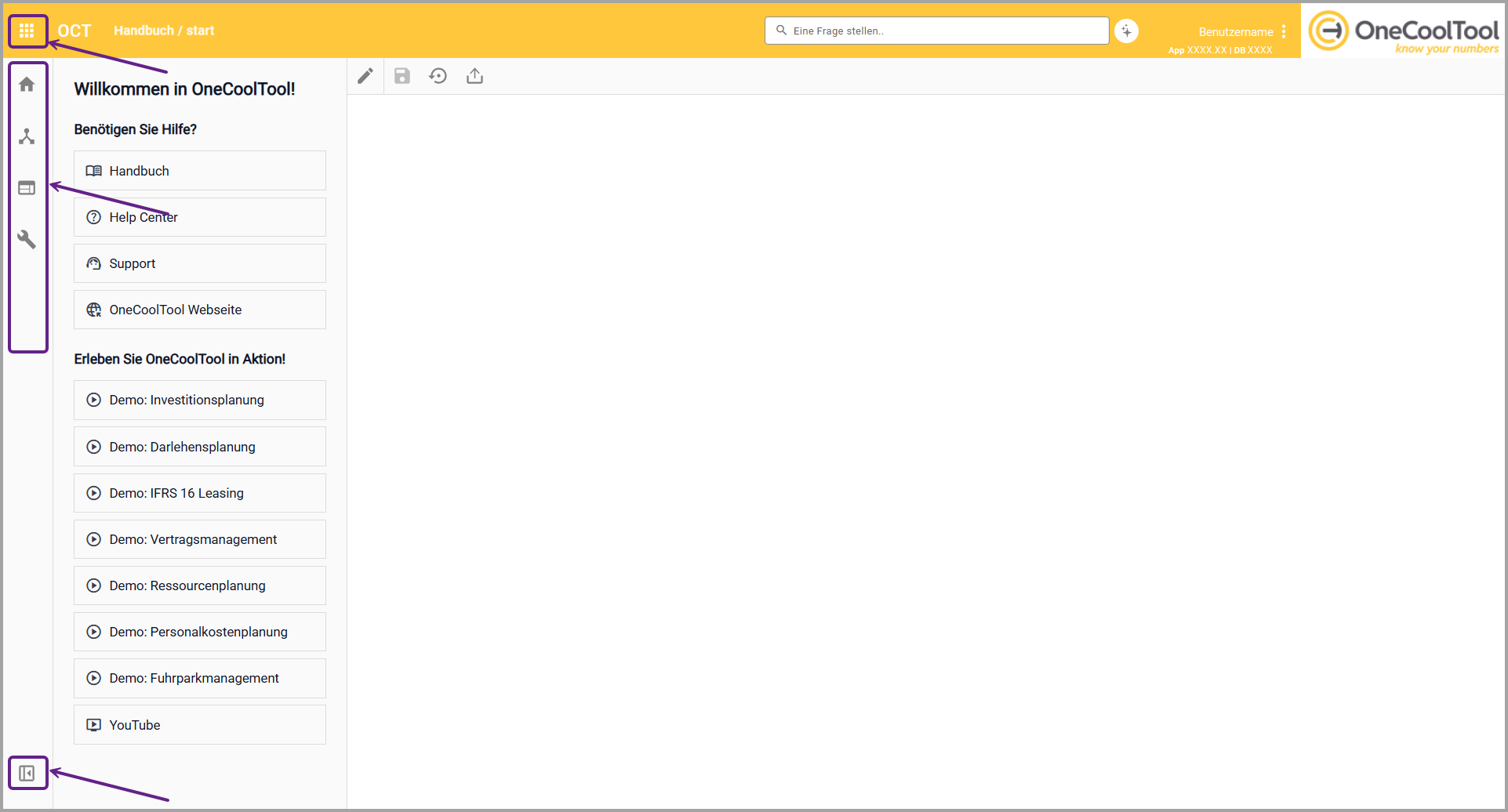This screenshot has height=812, width=1508.
Task: Launch Demo: Ressourcenplanung
Action: tap(200, 585)
